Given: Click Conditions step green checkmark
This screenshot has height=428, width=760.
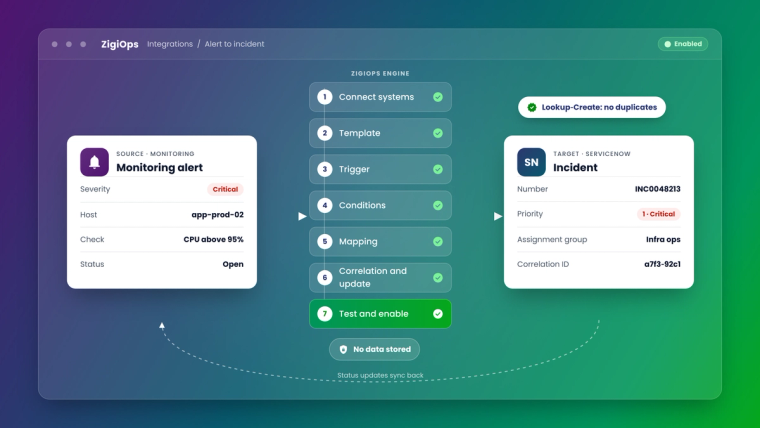Looking at the screenshot, I should click(x=438, y=205).
